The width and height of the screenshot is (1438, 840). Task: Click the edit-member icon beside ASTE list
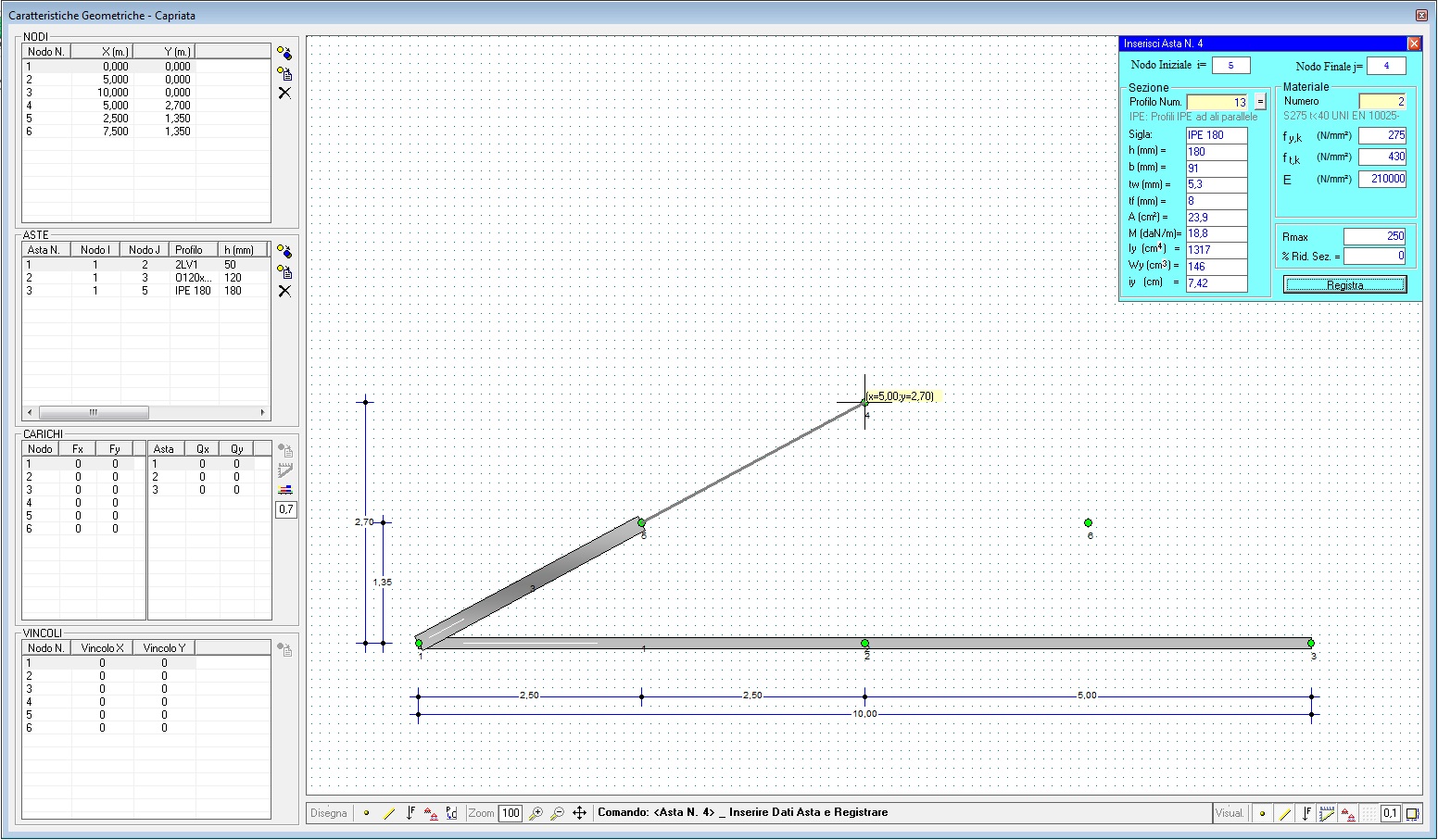click(x=284, y=271)
